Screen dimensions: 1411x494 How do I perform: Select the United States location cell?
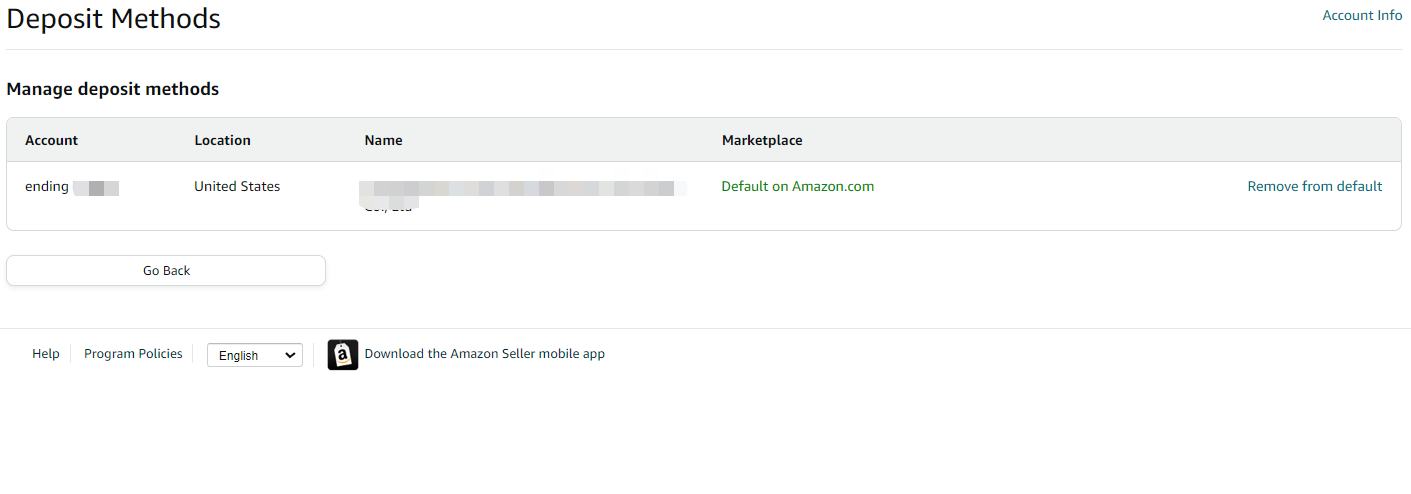tap(237, 186)
